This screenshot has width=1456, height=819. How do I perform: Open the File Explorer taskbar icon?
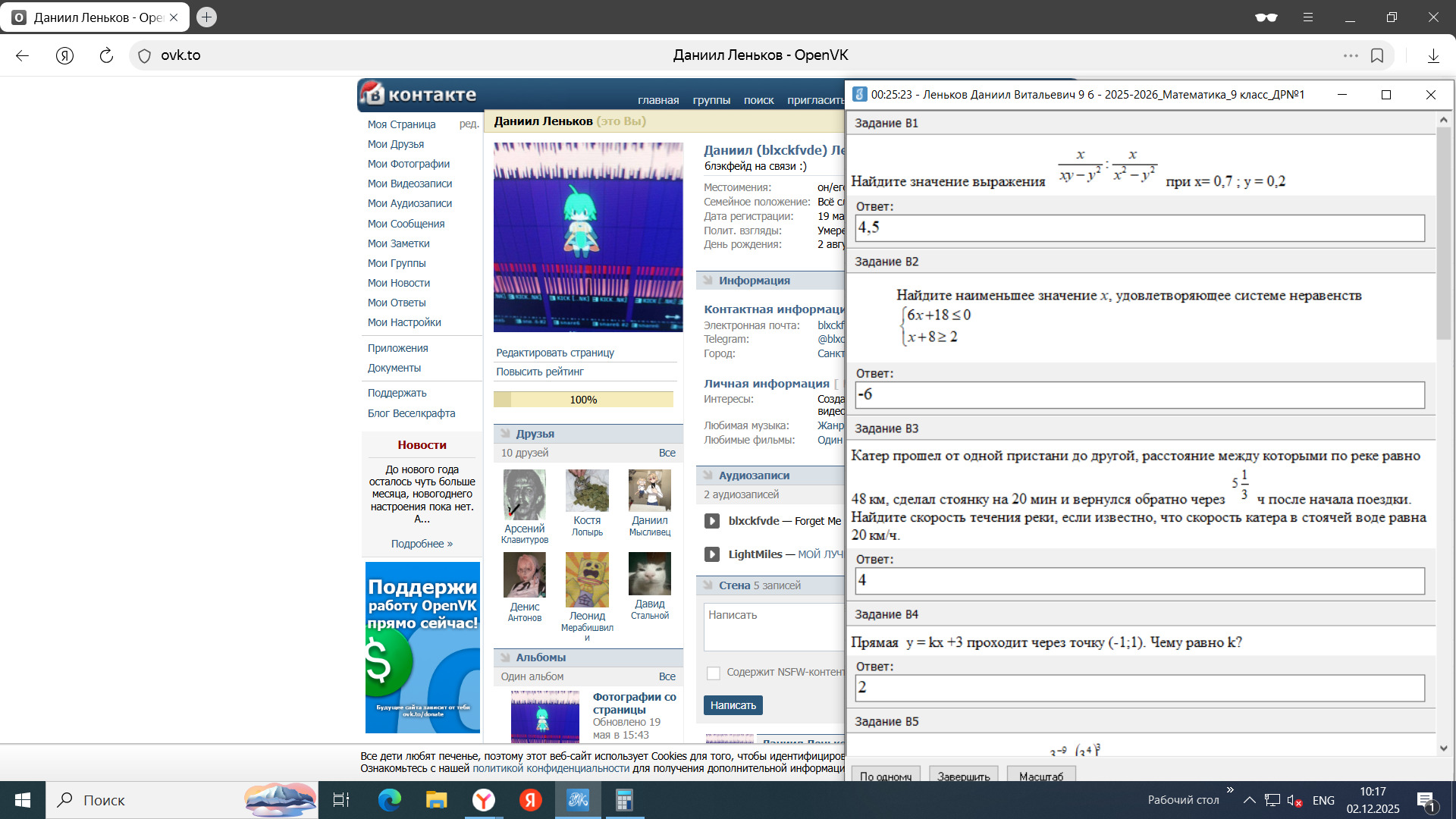coord(437,800)
